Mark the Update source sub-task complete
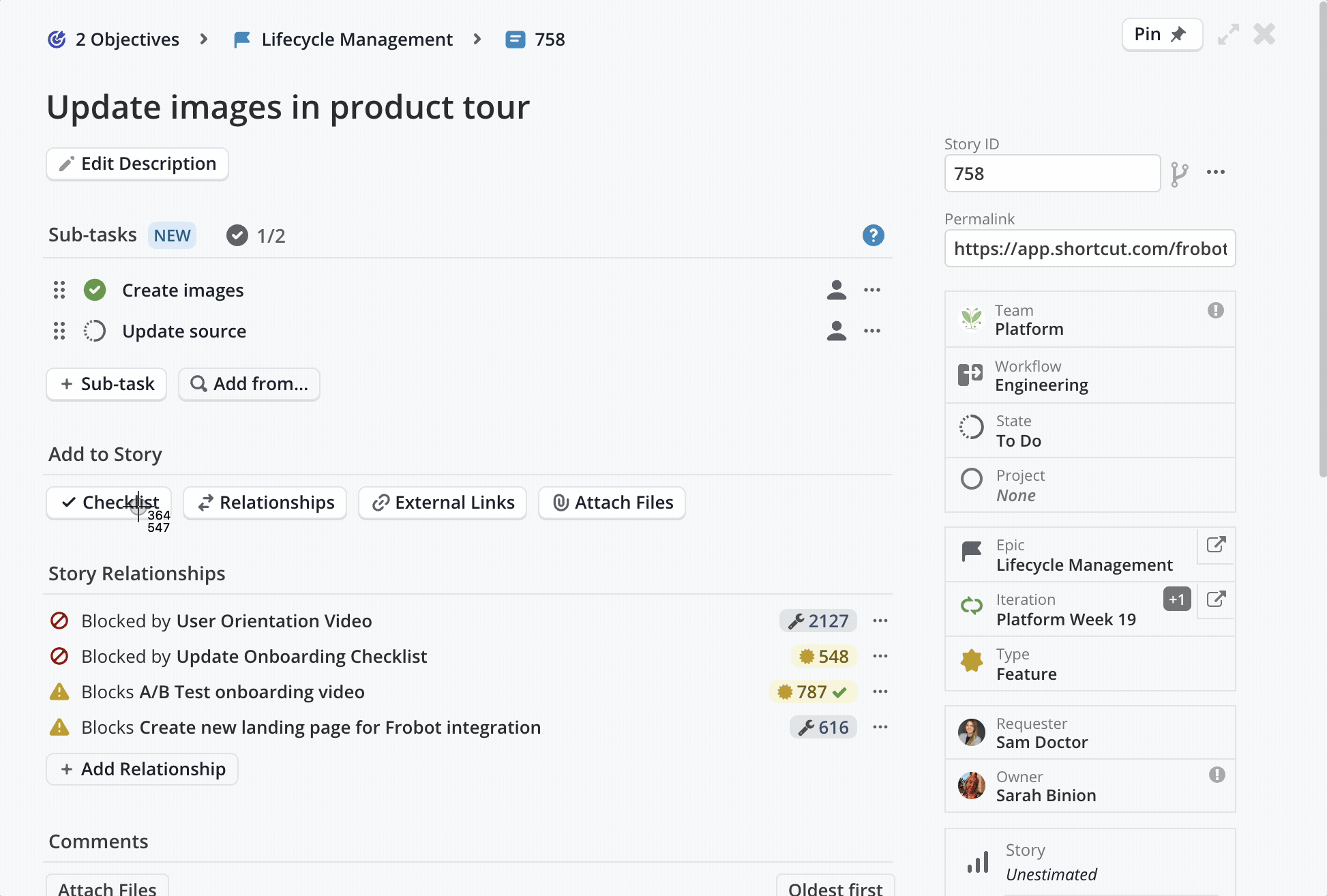Image resolution: width=1327 pixels, height=896 pixels. pyautogui.click(x=94, y=331)
